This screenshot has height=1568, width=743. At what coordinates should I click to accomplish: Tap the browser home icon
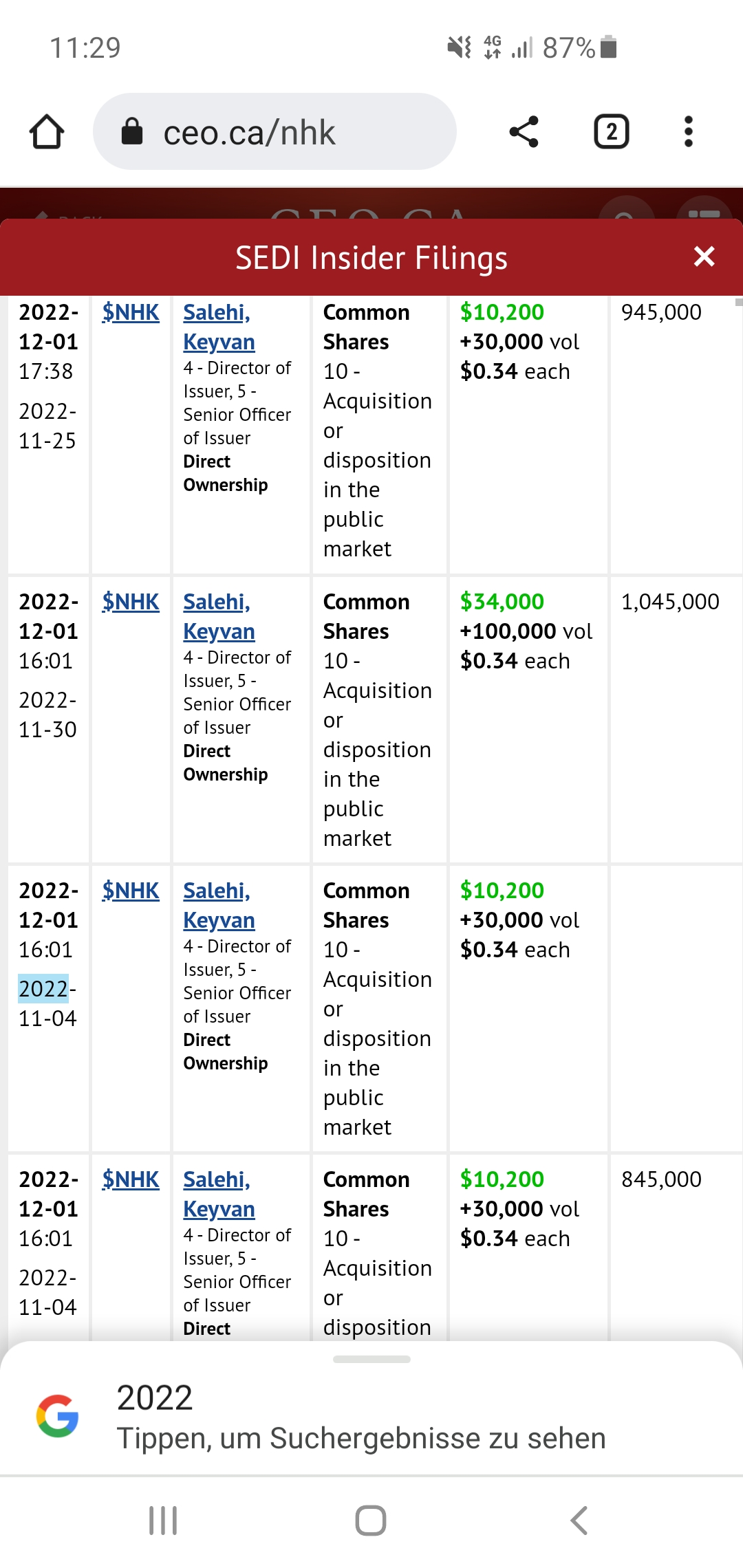pos(47,131)
